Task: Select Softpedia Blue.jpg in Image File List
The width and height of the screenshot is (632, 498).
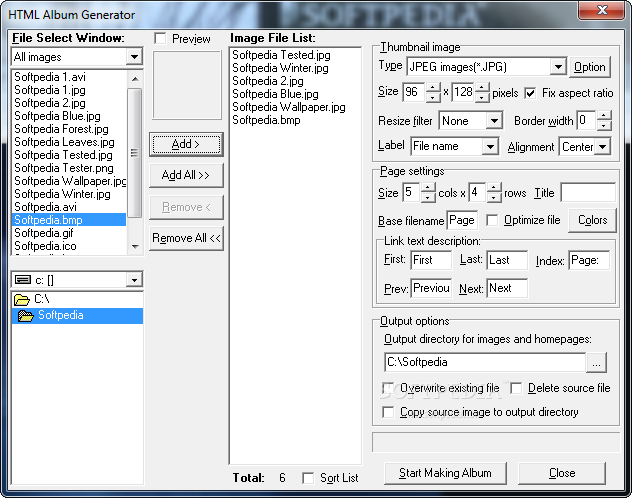Action: pyautogui.click(x=275, y=94)
